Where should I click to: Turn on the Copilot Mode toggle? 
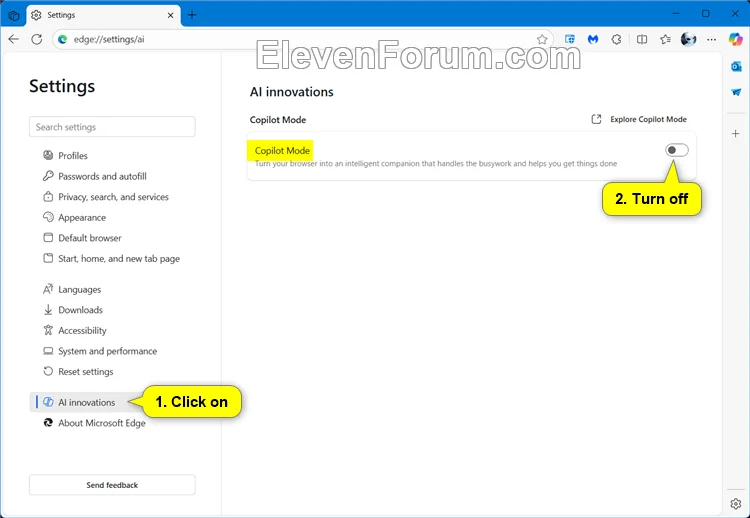coord(676,150)
